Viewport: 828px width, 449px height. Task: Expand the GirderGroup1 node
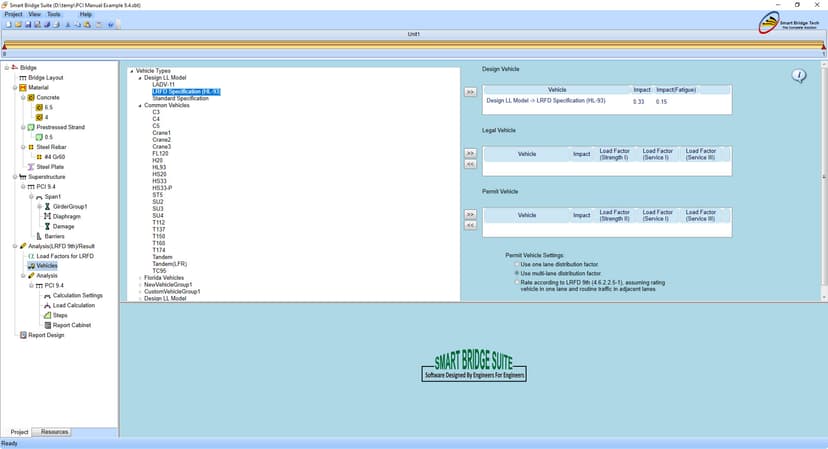[40, 207]
